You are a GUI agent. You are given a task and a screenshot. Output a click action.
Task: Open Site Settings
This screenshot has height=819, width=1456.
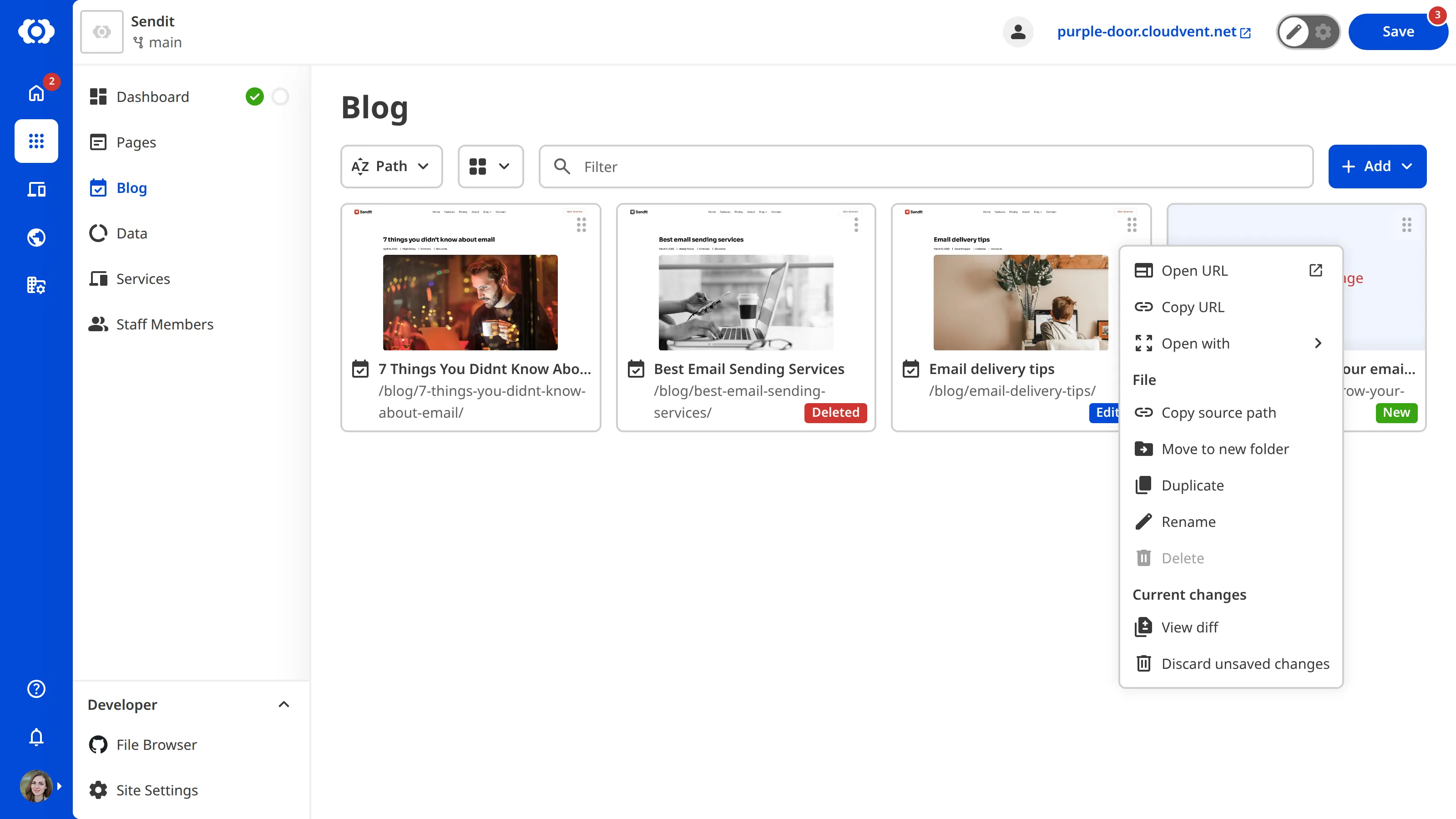[157, 790]
